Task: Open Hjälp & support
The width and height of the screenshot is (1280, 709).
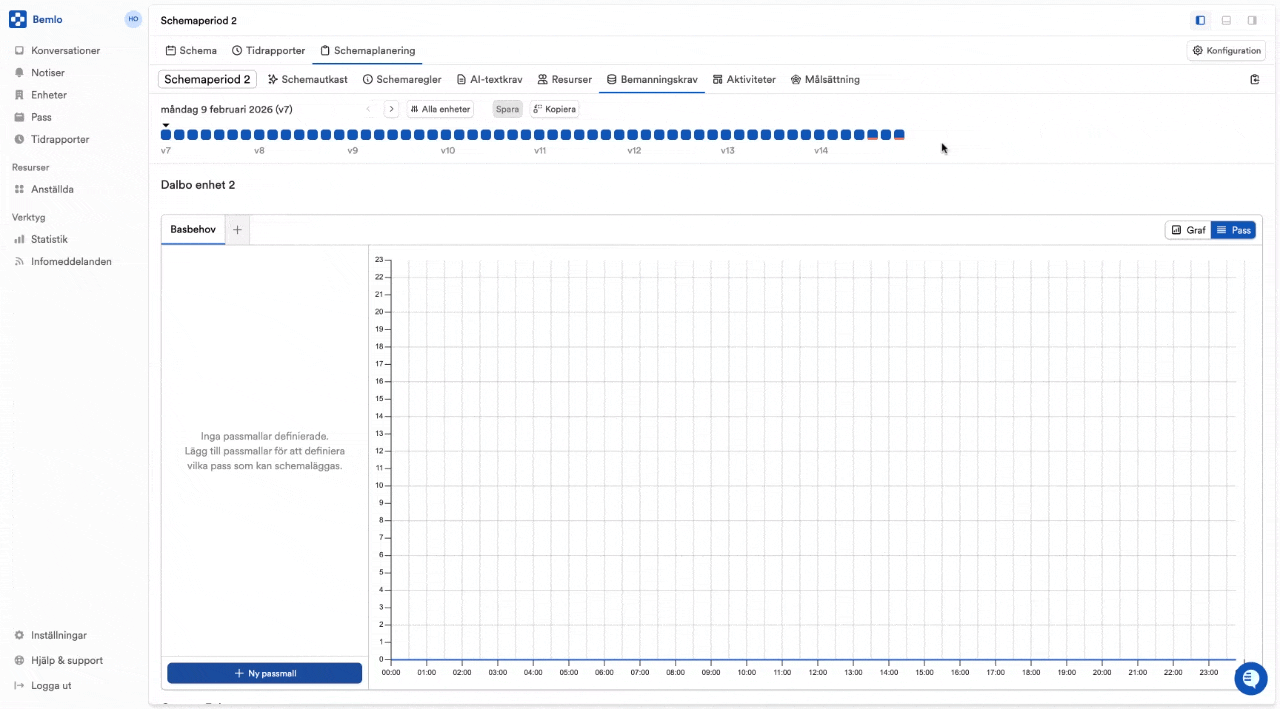Action: coord(67,660)
